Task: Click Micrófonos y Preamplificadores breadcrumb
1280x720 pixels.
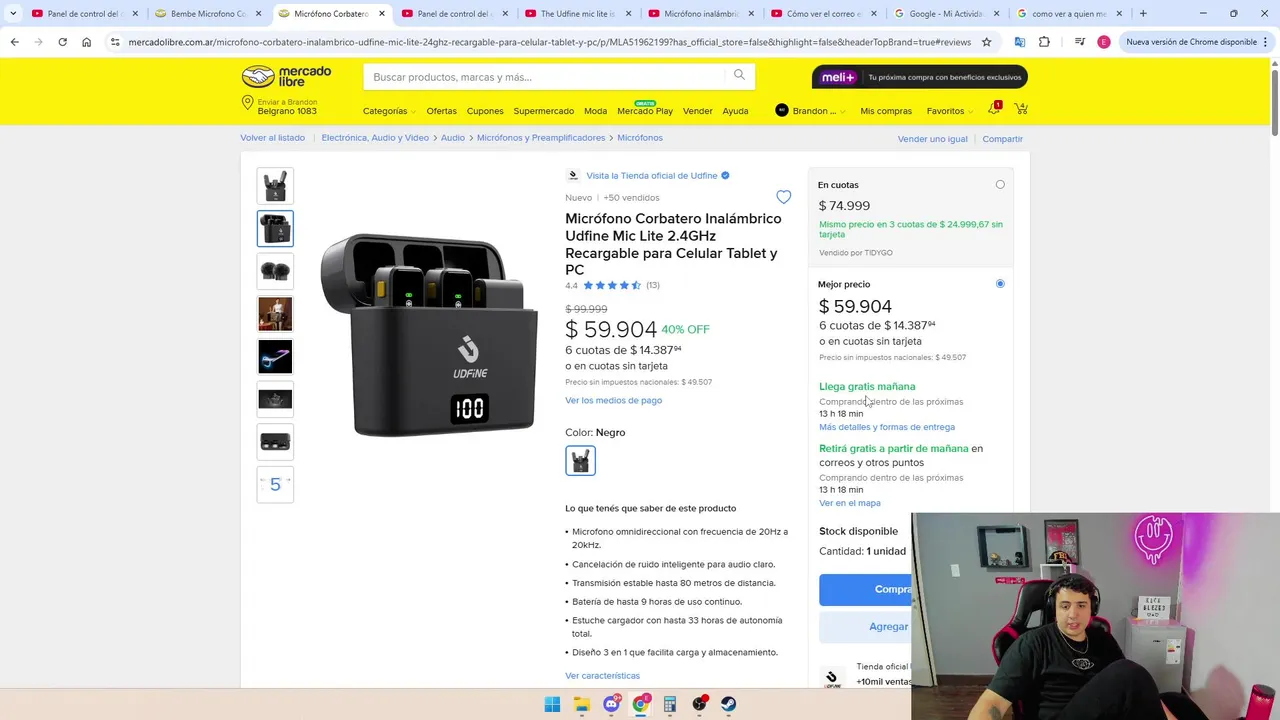Action: tap(541, 138)
